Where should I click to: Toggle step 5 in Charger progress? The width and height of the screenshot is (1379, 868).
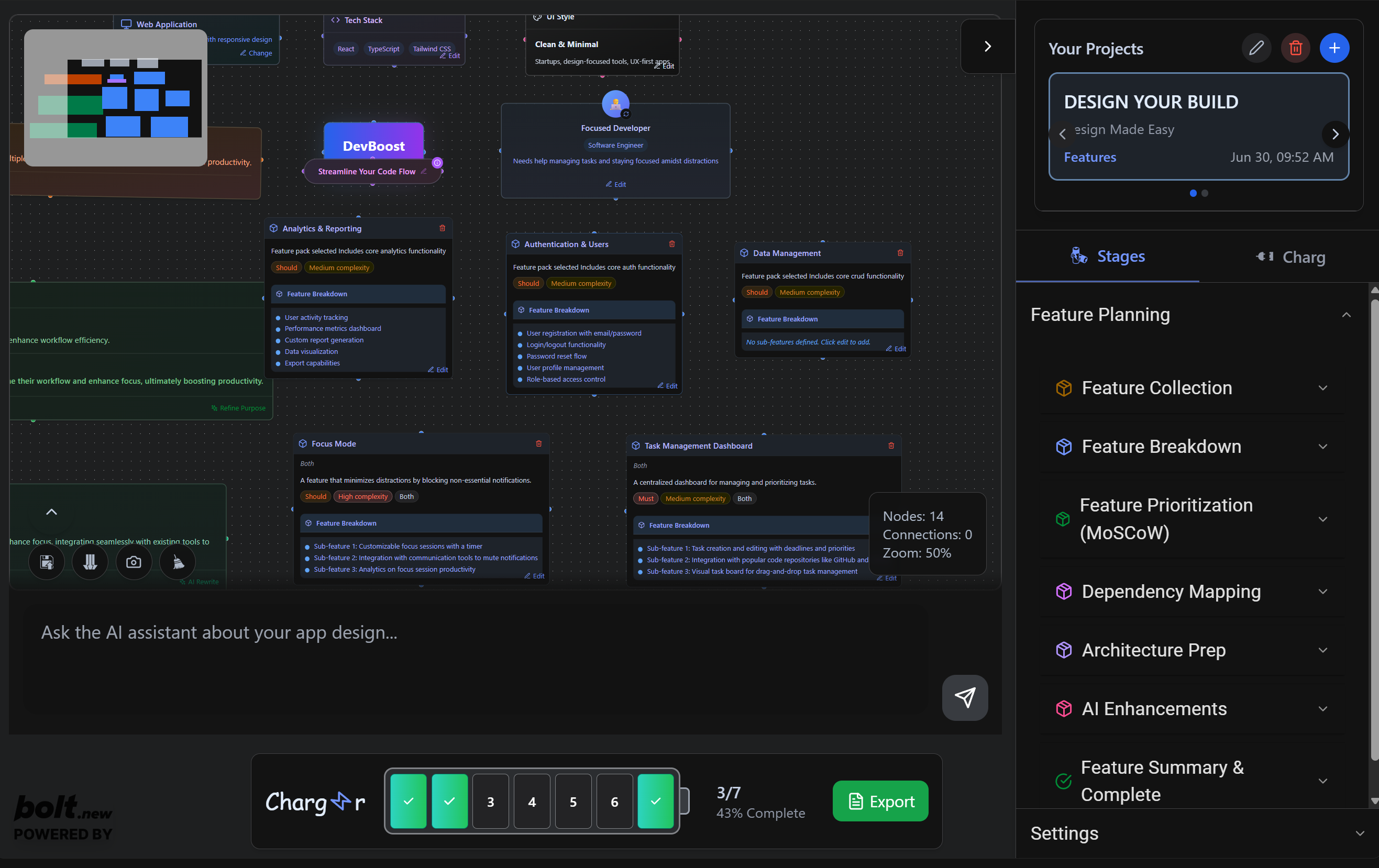[572, 802]
